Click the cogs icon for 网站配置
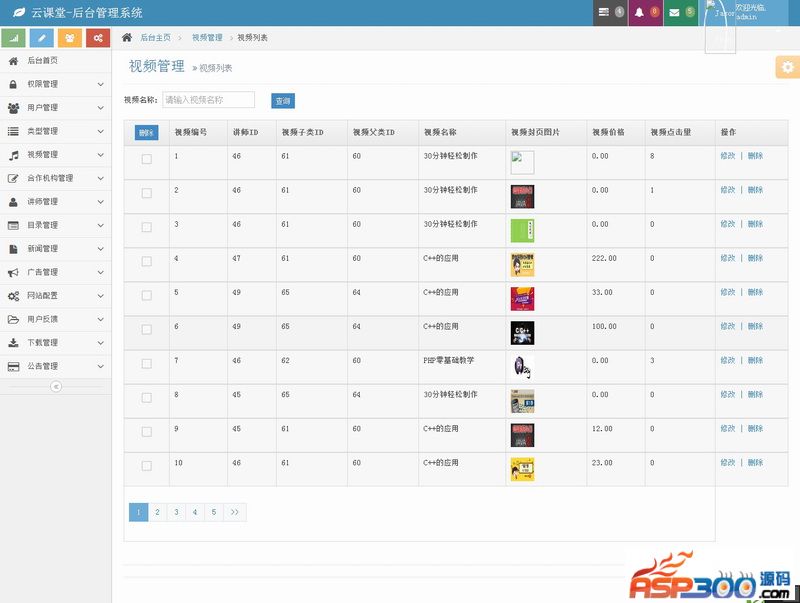Screen dimensions: 800x603 (13, 296)
